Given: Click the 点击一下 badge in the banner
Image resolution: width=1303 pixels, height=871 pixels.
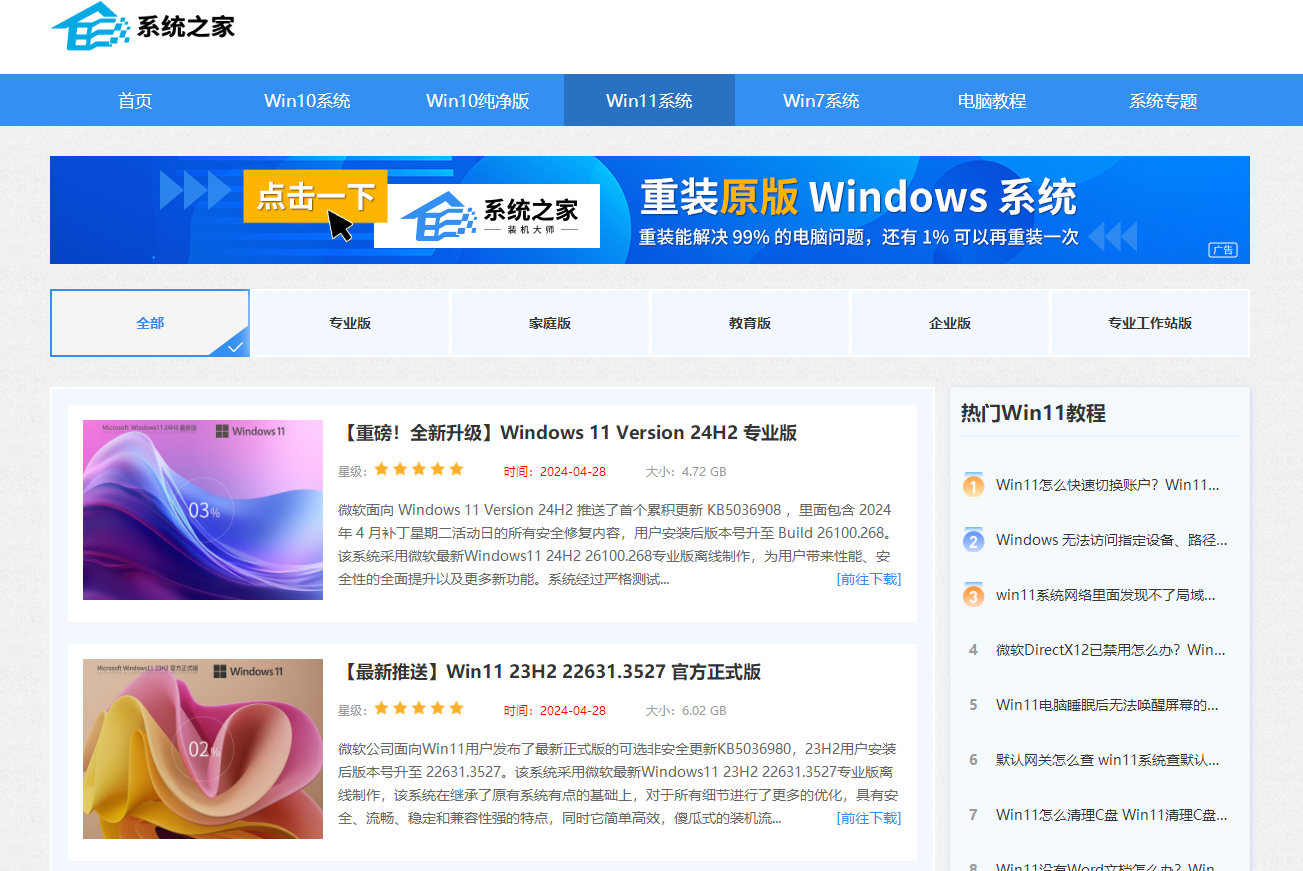Looking at the screenshot, I should (x=315, y=196).
